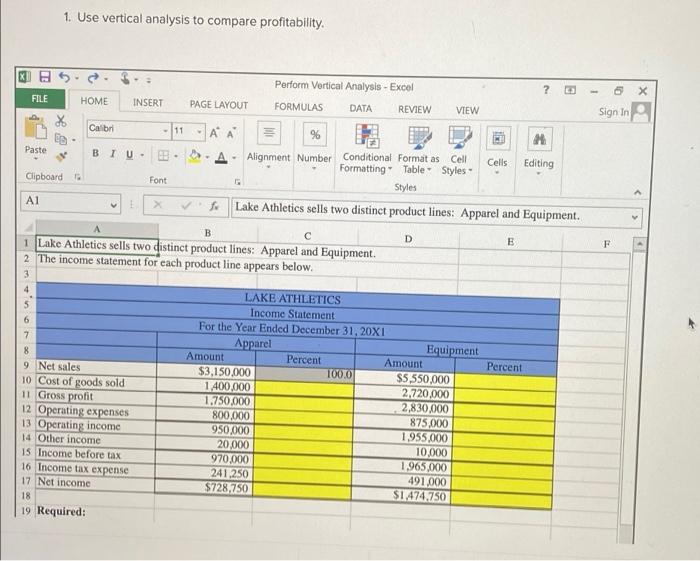Click the account avatar next to Sign In
This screenshot has height=561, width=700.
tap(641, 112)
